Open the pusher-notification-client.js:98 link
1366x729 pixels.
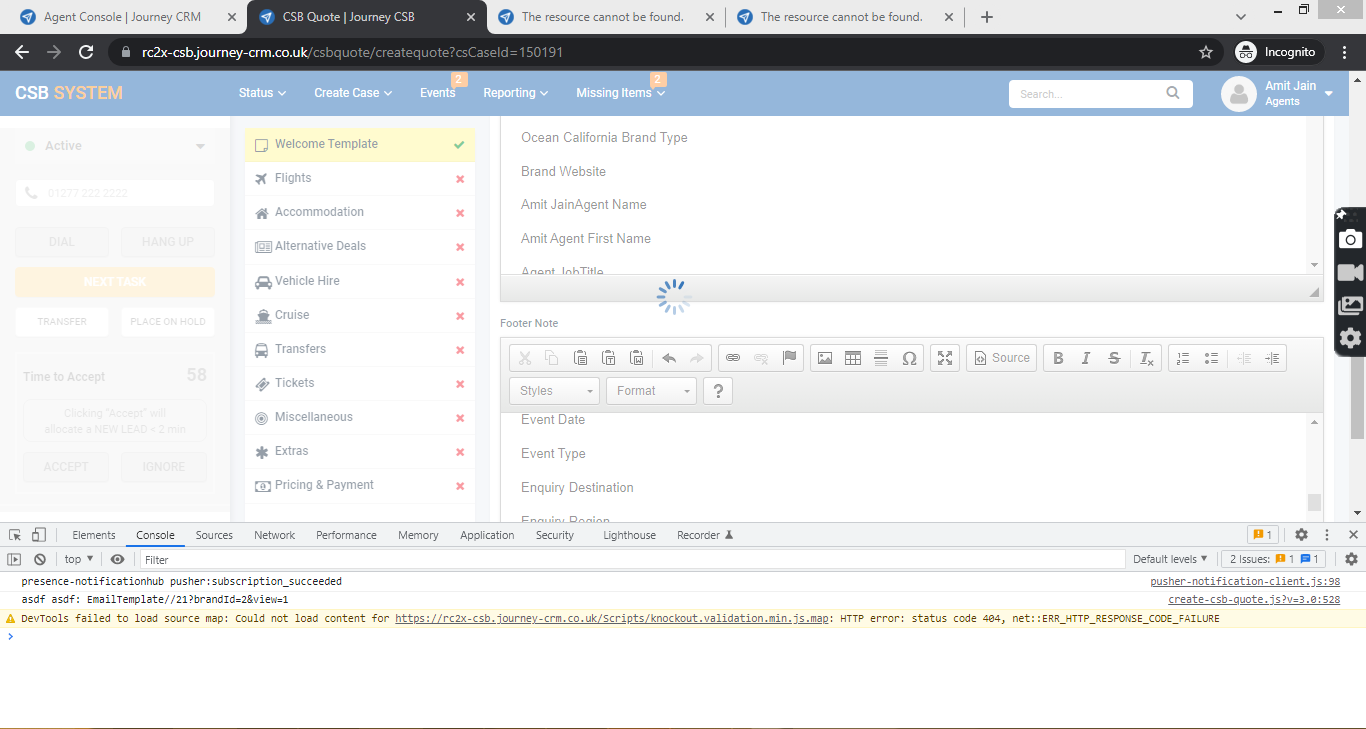[1245, 581]
